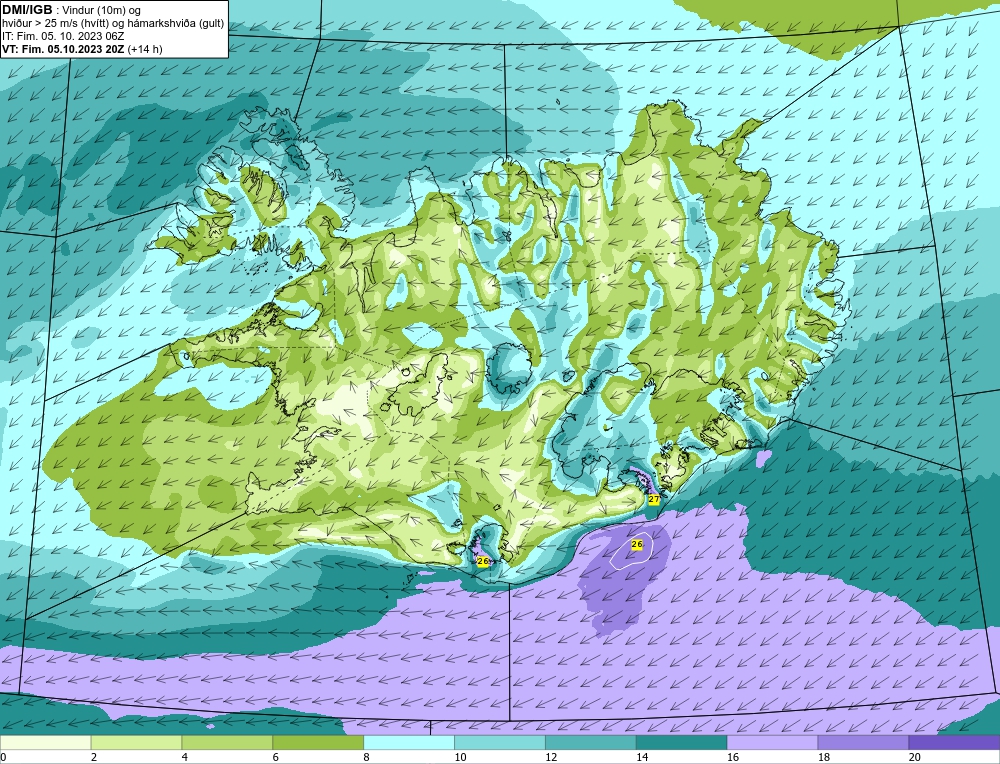Image resolution: width=1000 pixels, height=764 pixels.
Task: Click the 'IT: Fim. 05. 10. 2023 06Z' text
Action: (x=63, y=36)
